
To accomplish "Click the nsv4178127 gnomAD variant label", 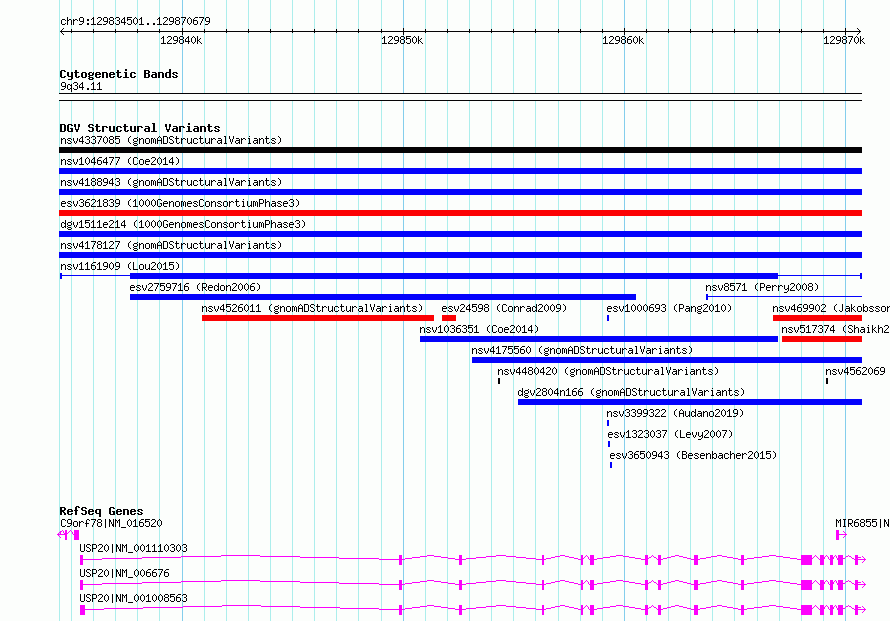I will 171,245.
